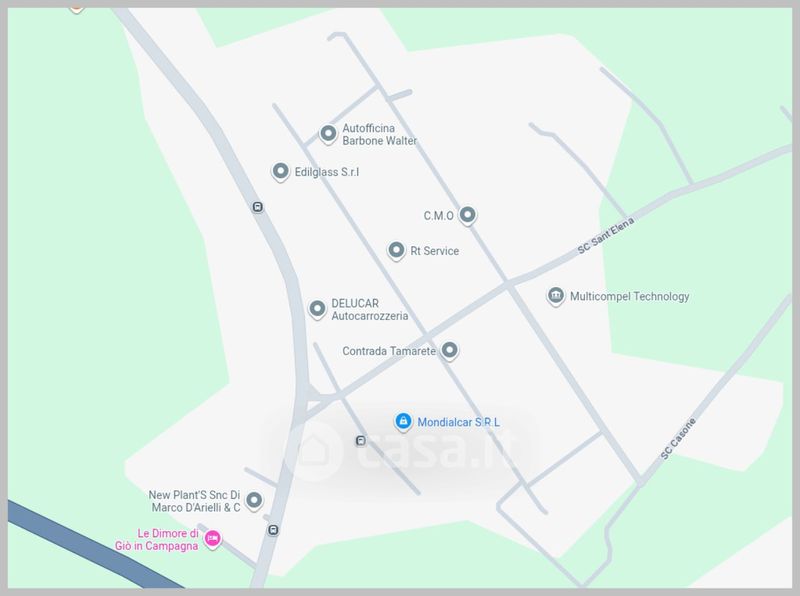Click the bus stop icon near New Plant'S
The image size is (800, 596).
point(273,530)
